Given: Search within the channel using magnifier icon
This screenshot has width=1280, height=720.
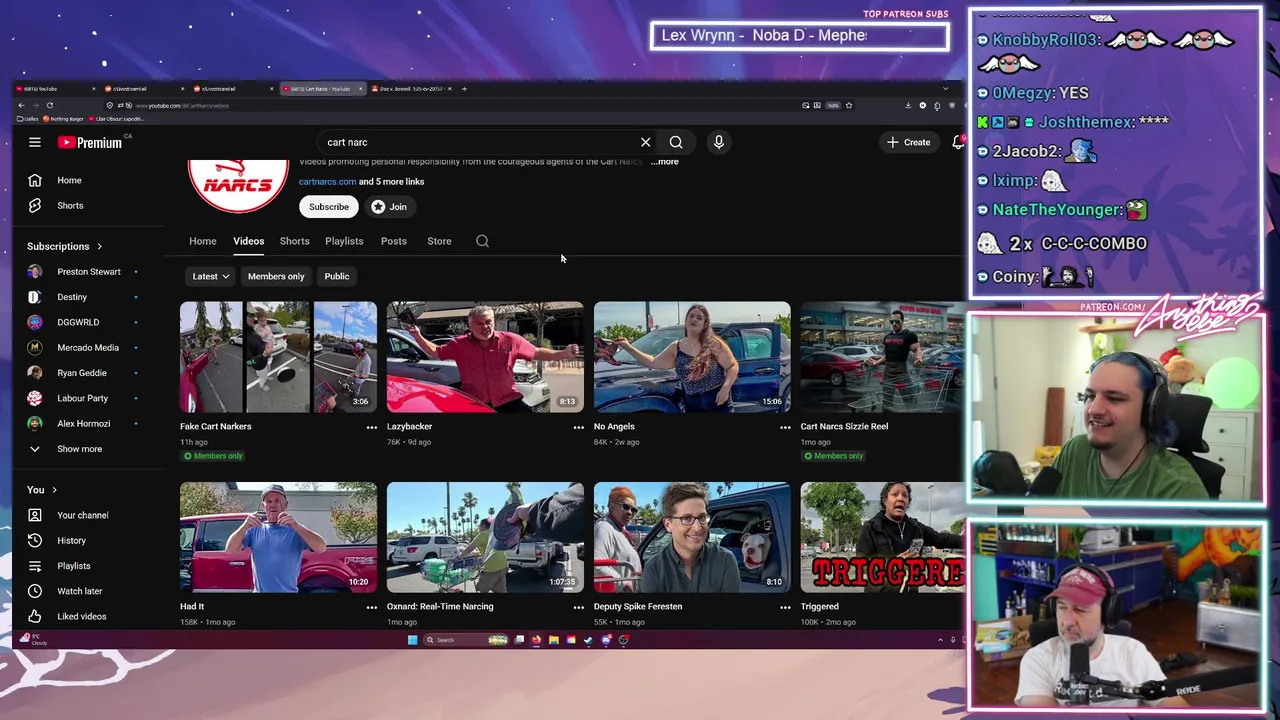Looking at the screenshot, I should click(x=482, y=241).
